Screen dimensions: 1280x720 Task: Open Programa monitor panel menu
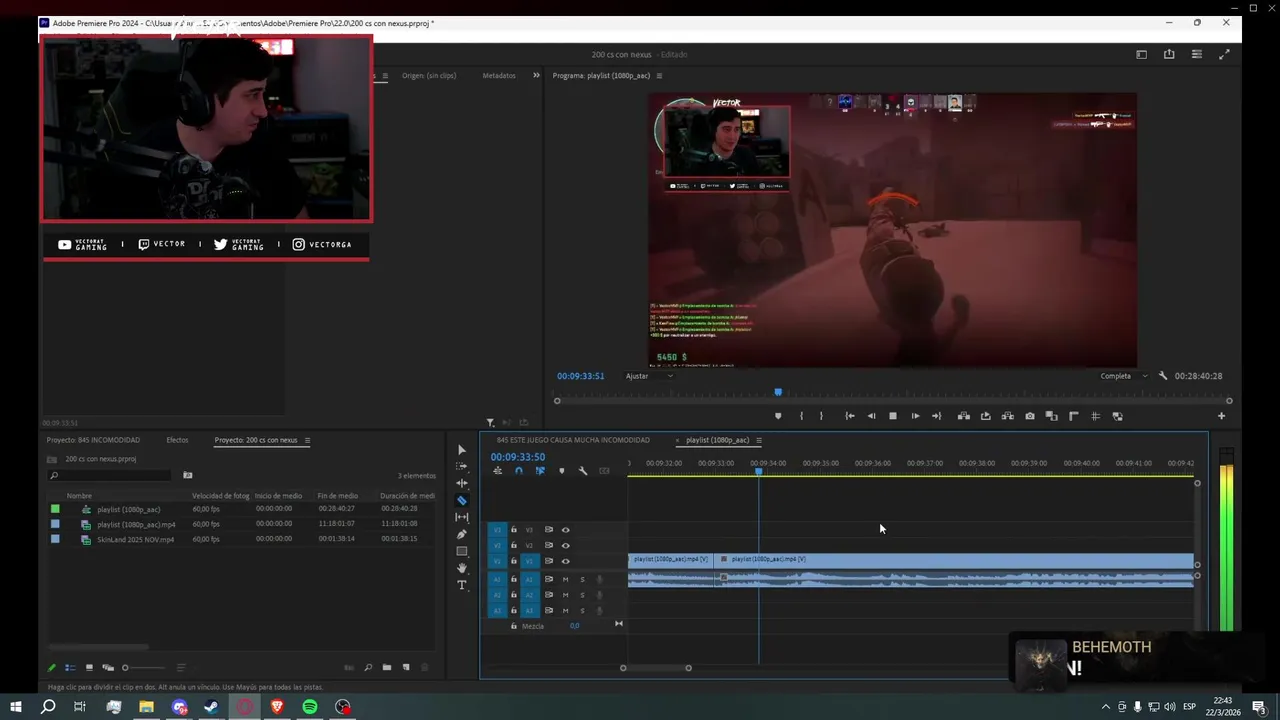[x=659, y=75]
